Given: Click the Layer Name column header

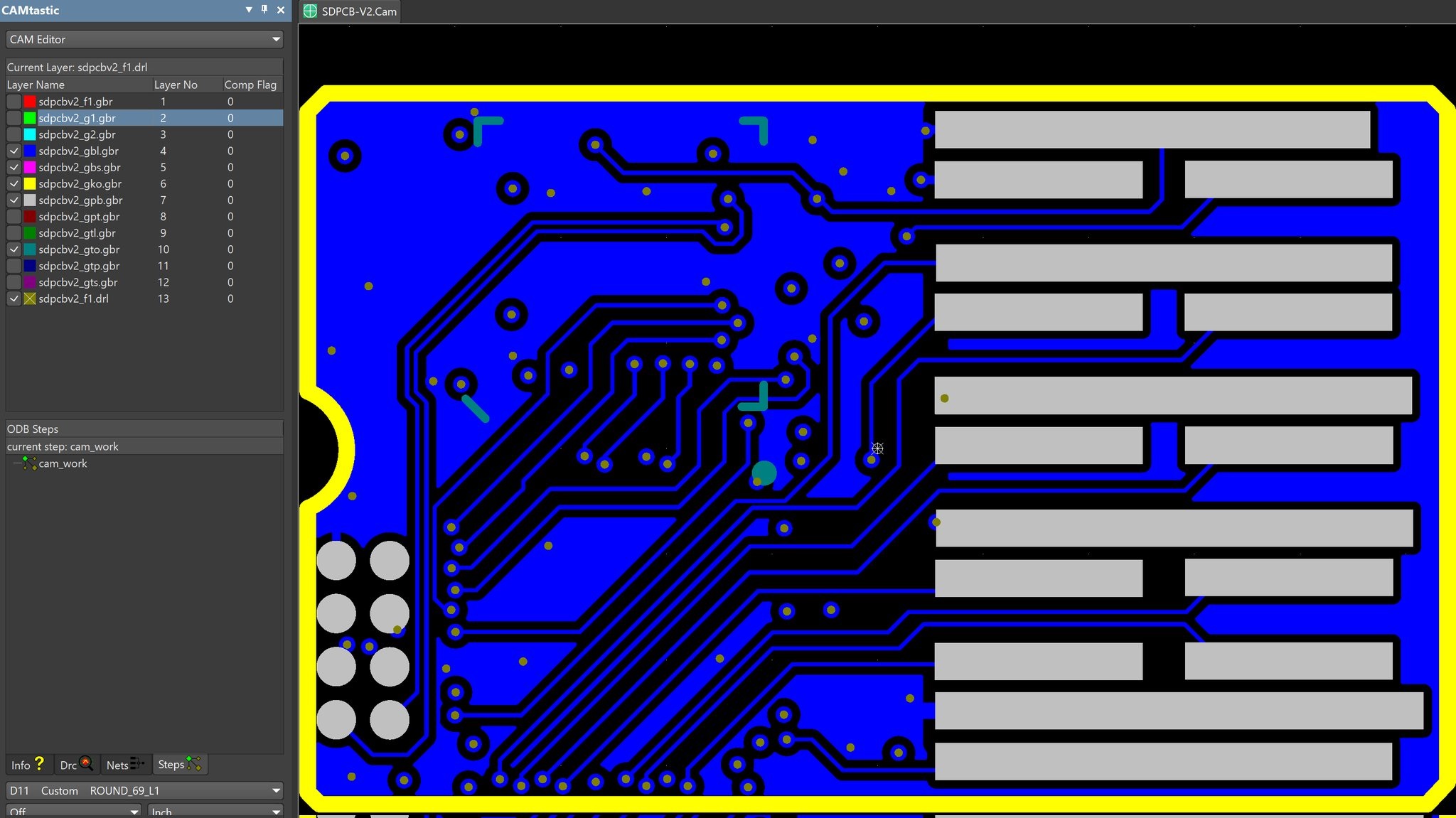Looking at the screenshot, I should [x=36, y=85].
